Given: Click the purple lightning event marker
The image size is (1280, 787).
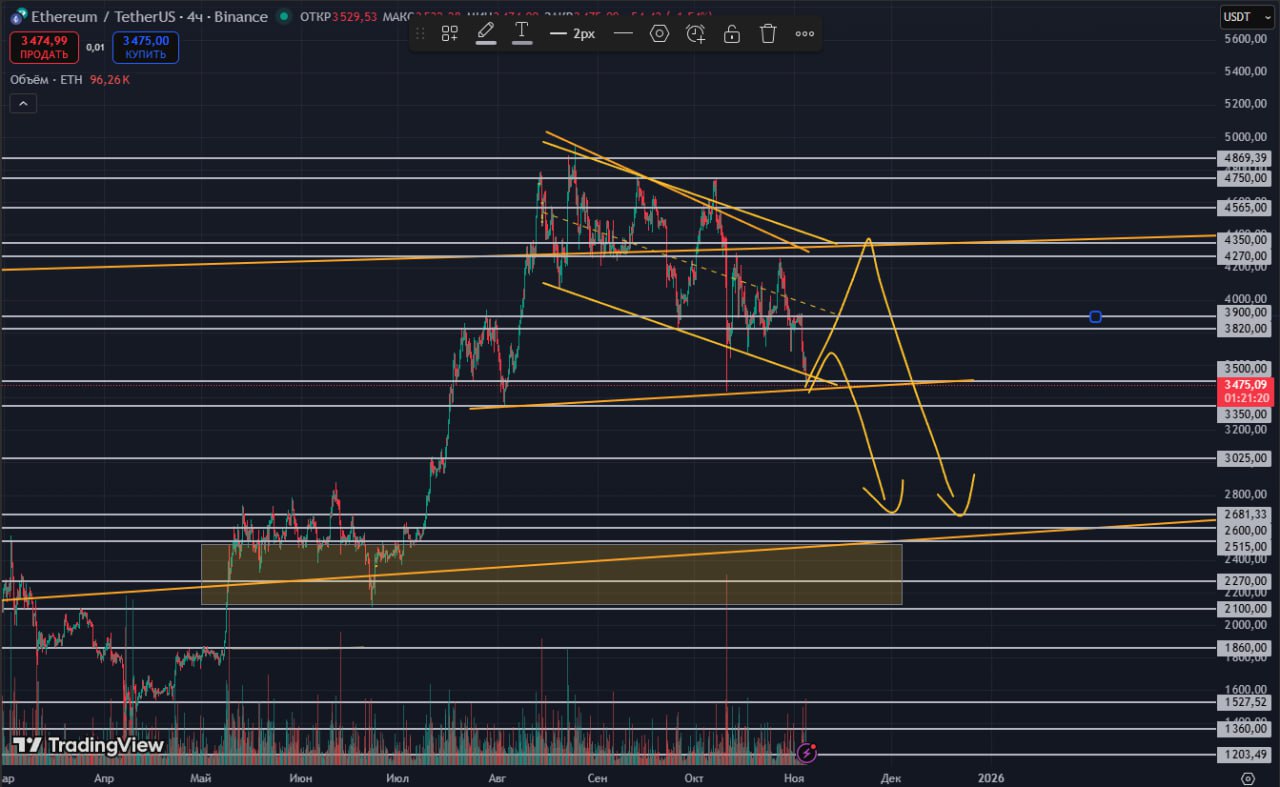Looking at the screenshot, I should (807, 751).
